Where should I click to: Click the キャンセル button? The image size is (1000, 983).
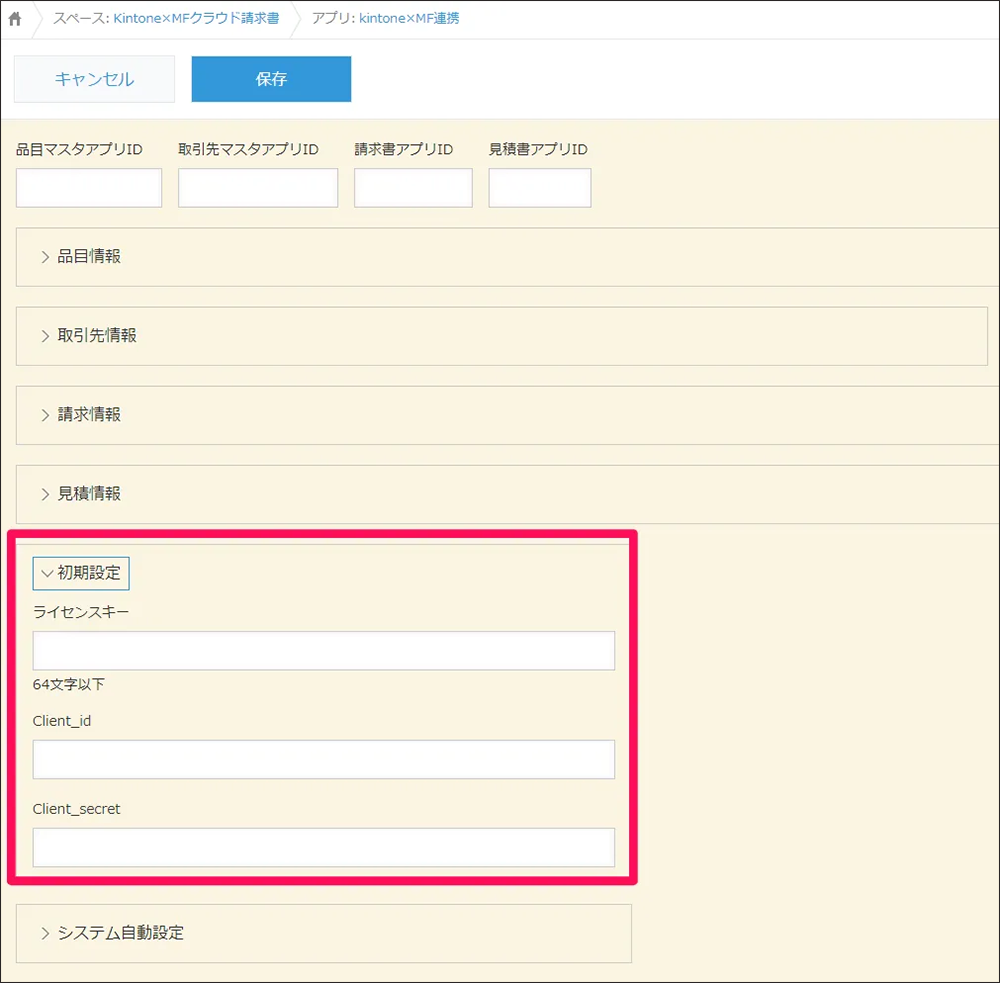pos(94,79)
